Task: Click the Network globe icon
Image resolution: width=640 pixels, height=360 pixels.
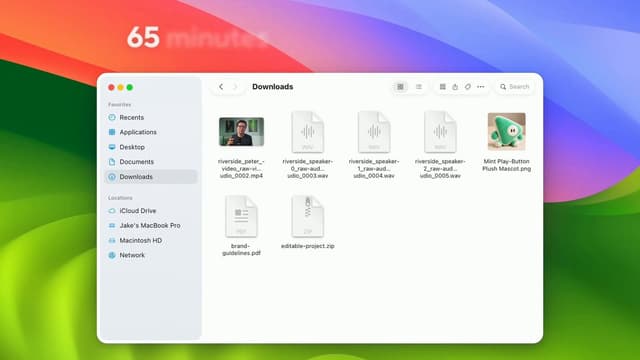Action: [112, 255]
